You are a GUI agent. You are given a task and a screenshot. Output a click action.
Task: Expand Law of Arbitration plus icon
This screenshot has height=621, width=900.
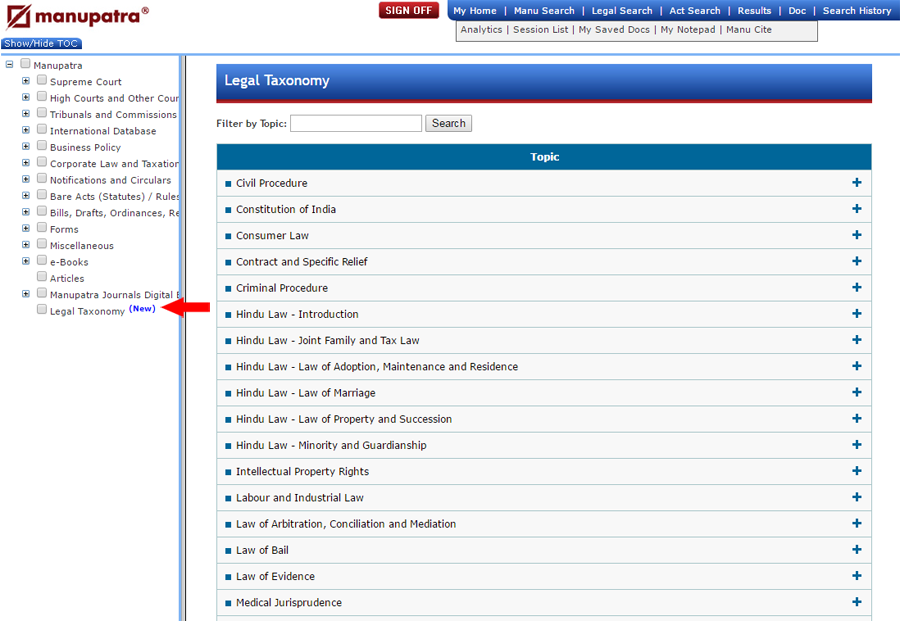[856, 523]
